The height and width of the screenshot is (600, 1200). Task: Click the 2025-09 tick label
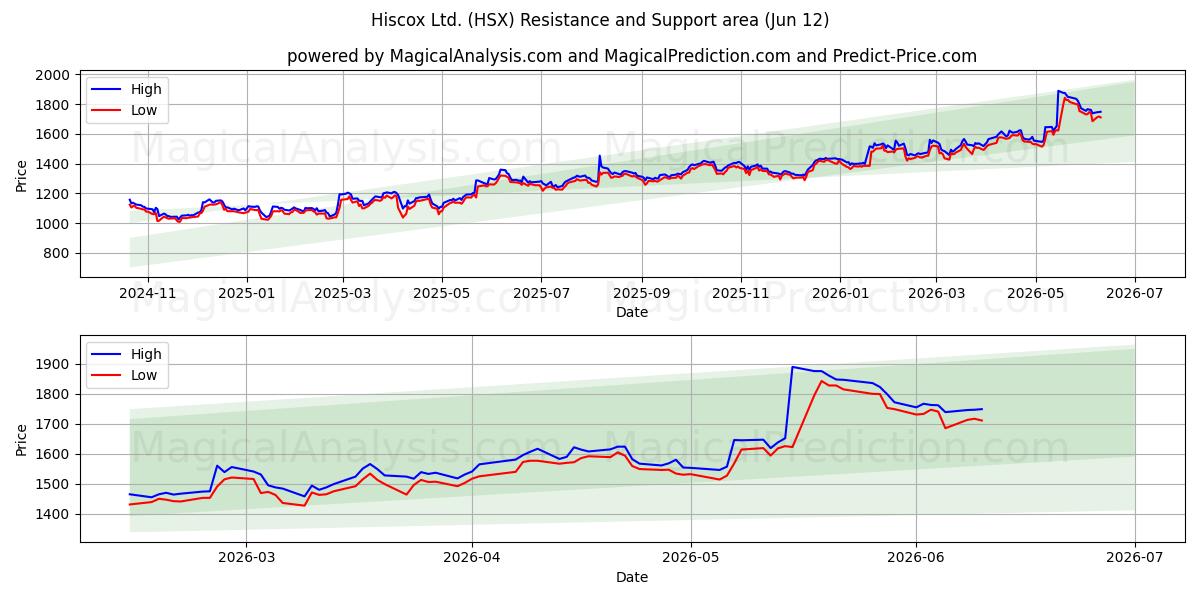641,292
